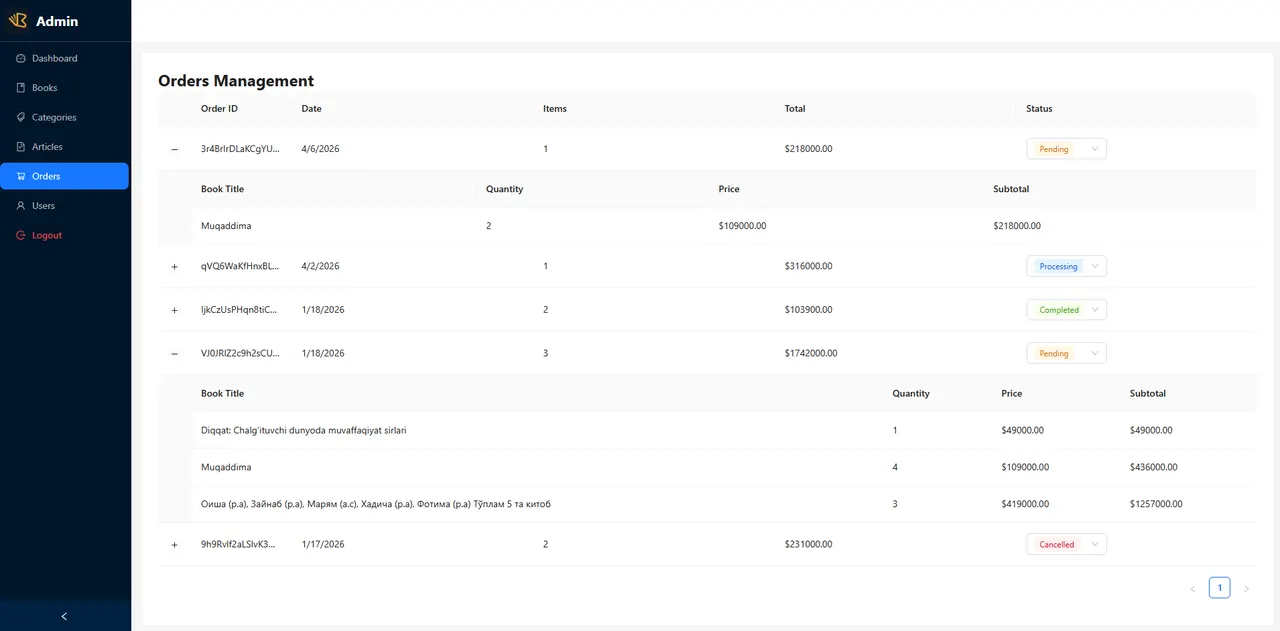Expand order IjkCzUsPHqn8tiC row details
The width and height of the screenshot is (1280, 631).
coord(174,310)
